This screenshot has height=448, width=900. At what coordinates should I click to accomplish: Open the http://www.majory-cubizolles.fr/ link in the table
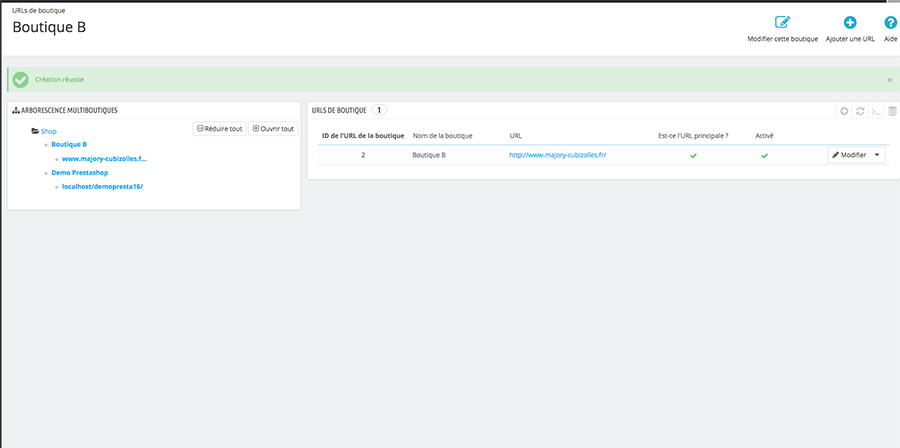[557, 155]
